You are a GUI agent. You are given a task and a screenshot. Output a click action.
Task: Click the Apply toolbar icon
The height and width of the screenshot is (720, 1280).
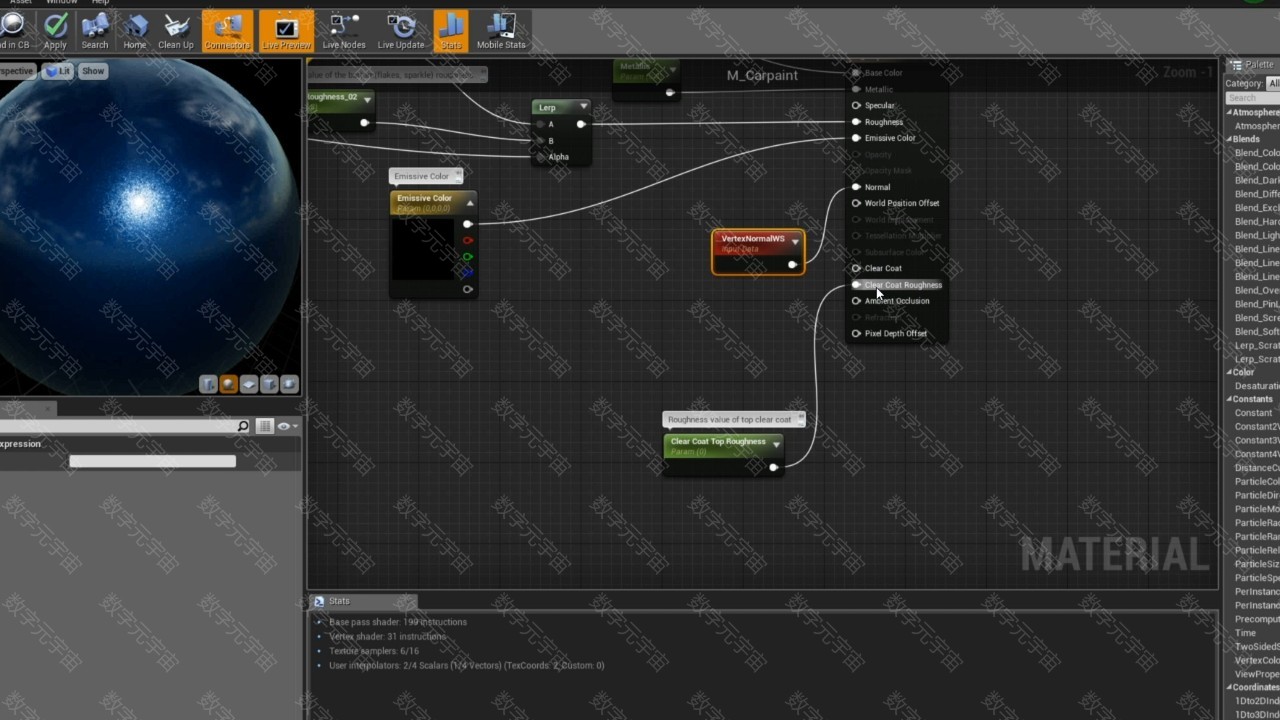(x=56, y=30)
